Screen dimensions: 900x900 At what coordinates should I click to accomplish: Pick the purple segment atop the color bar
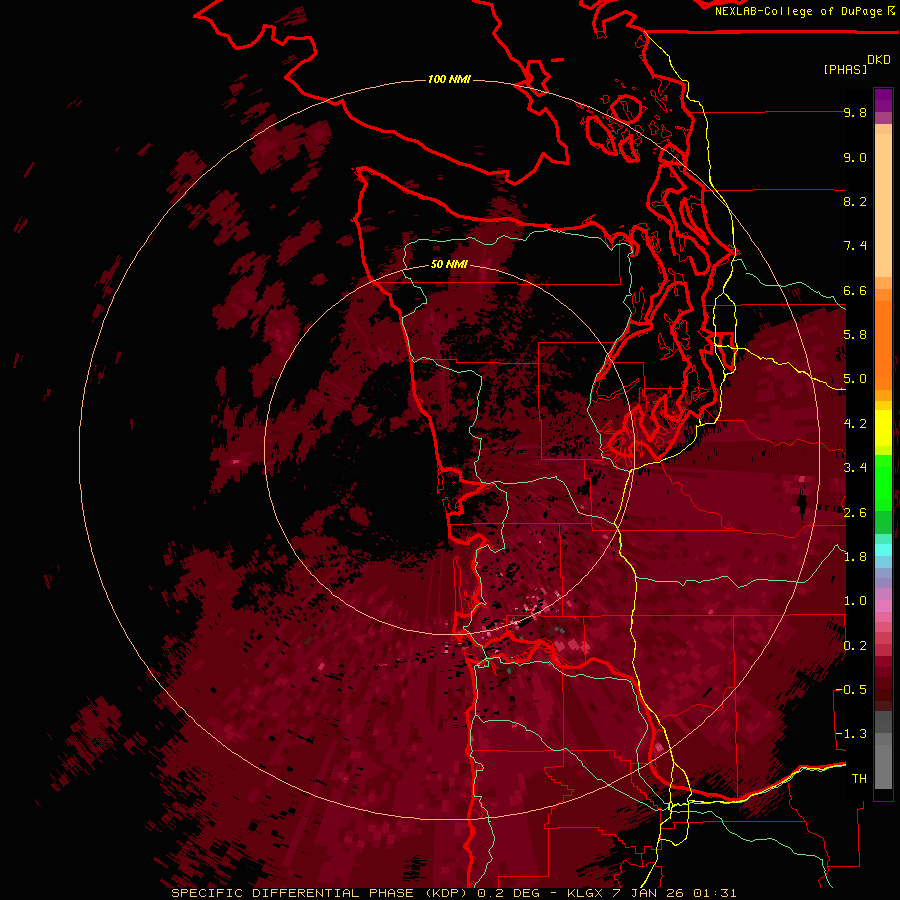point(883,101)
